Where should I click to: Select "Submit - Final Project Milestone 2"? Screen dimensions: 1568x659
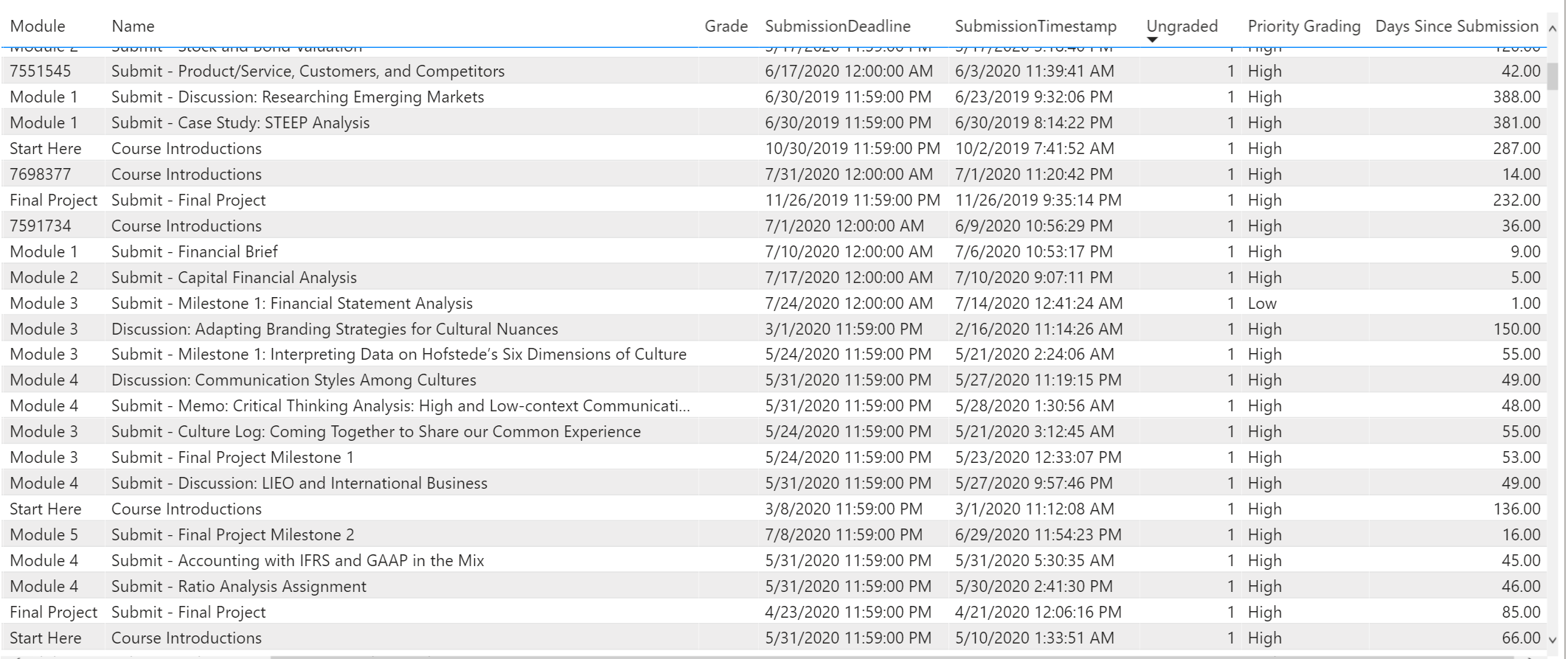coord(232,535)
